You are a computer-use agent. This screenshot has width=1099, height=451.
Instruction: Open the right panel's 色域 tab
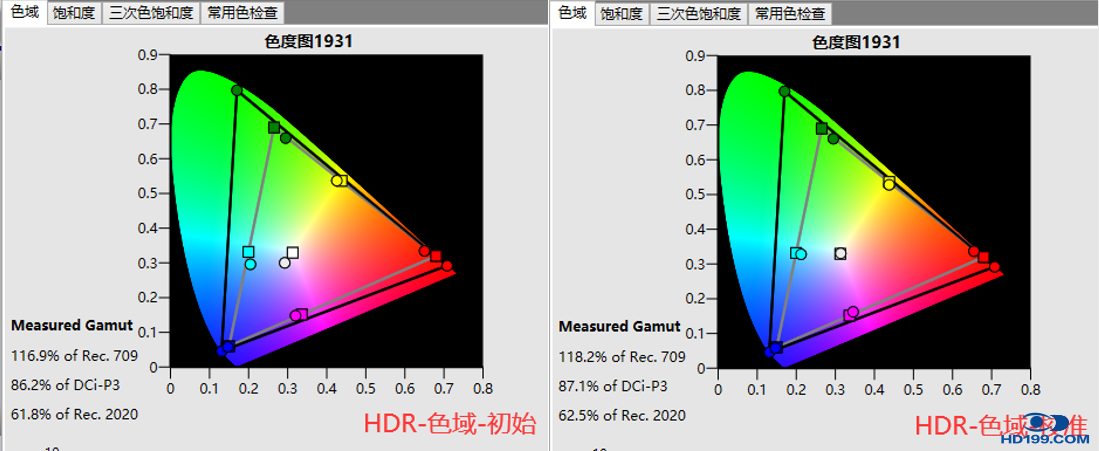coord(572,13)
